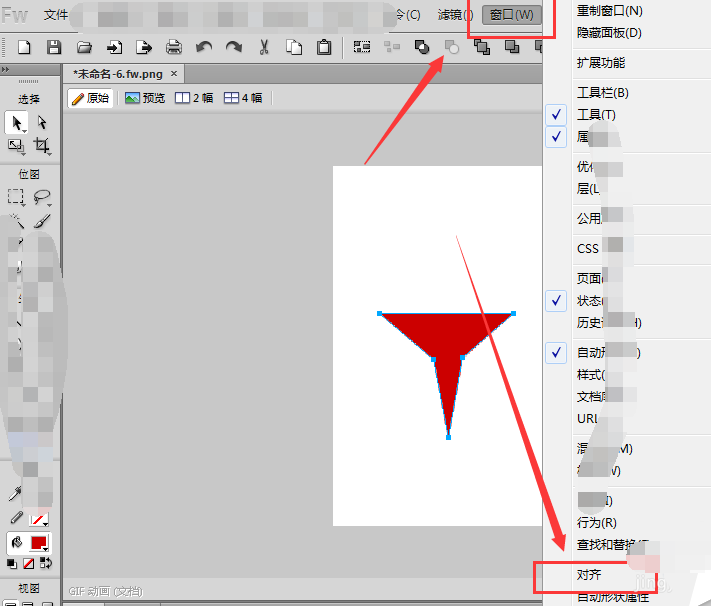This screenshot has height=606, width=711.
Task: Open the 文件 menu
Action: pos(56,15)
